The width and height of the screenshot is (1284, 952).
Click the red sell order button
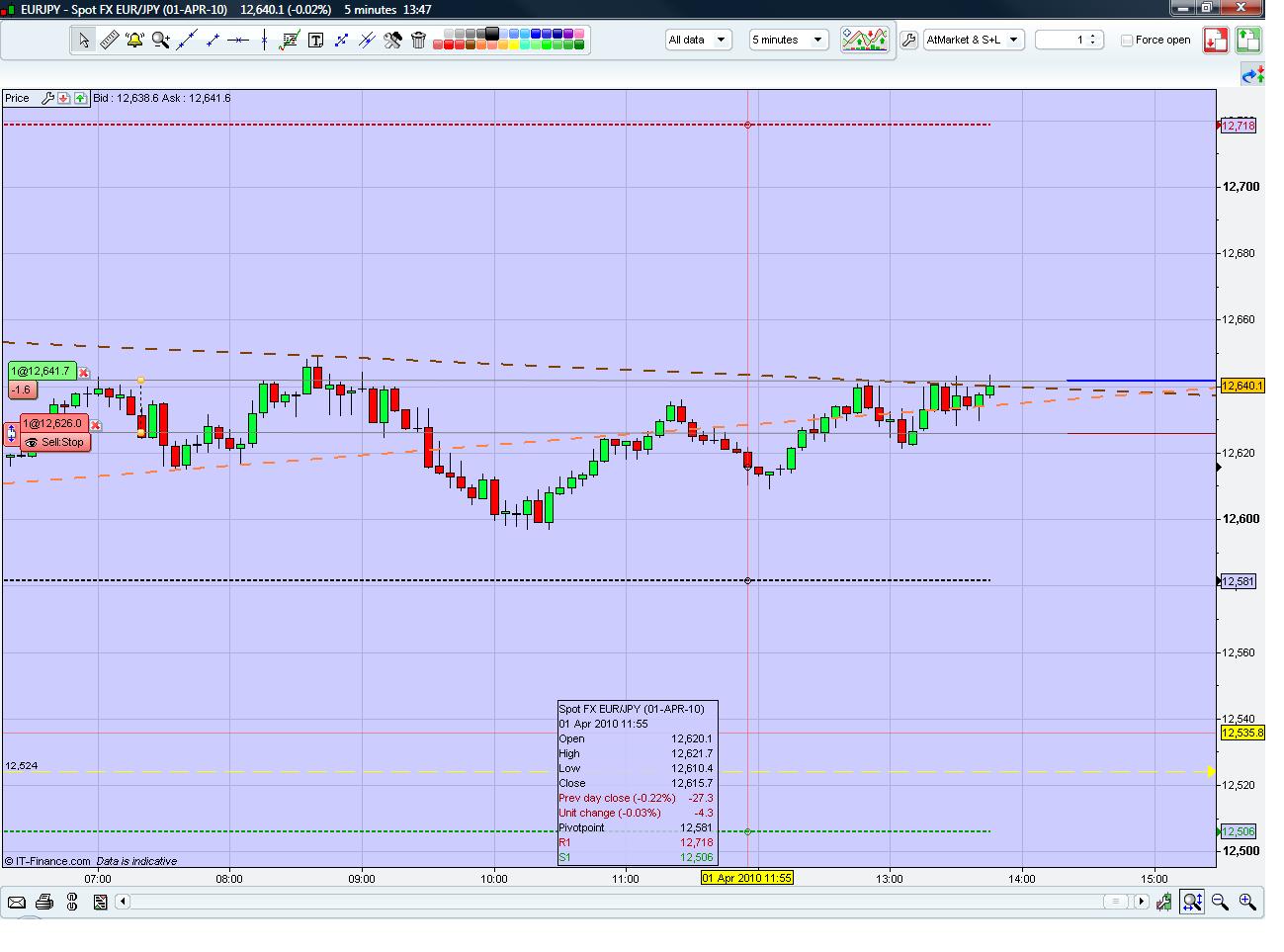pos(1215,41)
